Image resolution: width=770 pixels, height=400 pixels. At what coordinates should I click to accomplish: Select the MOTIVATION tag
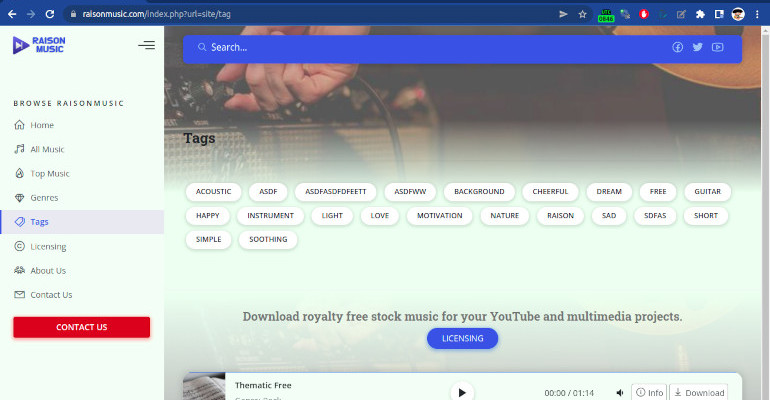click(x=440, y=215)
